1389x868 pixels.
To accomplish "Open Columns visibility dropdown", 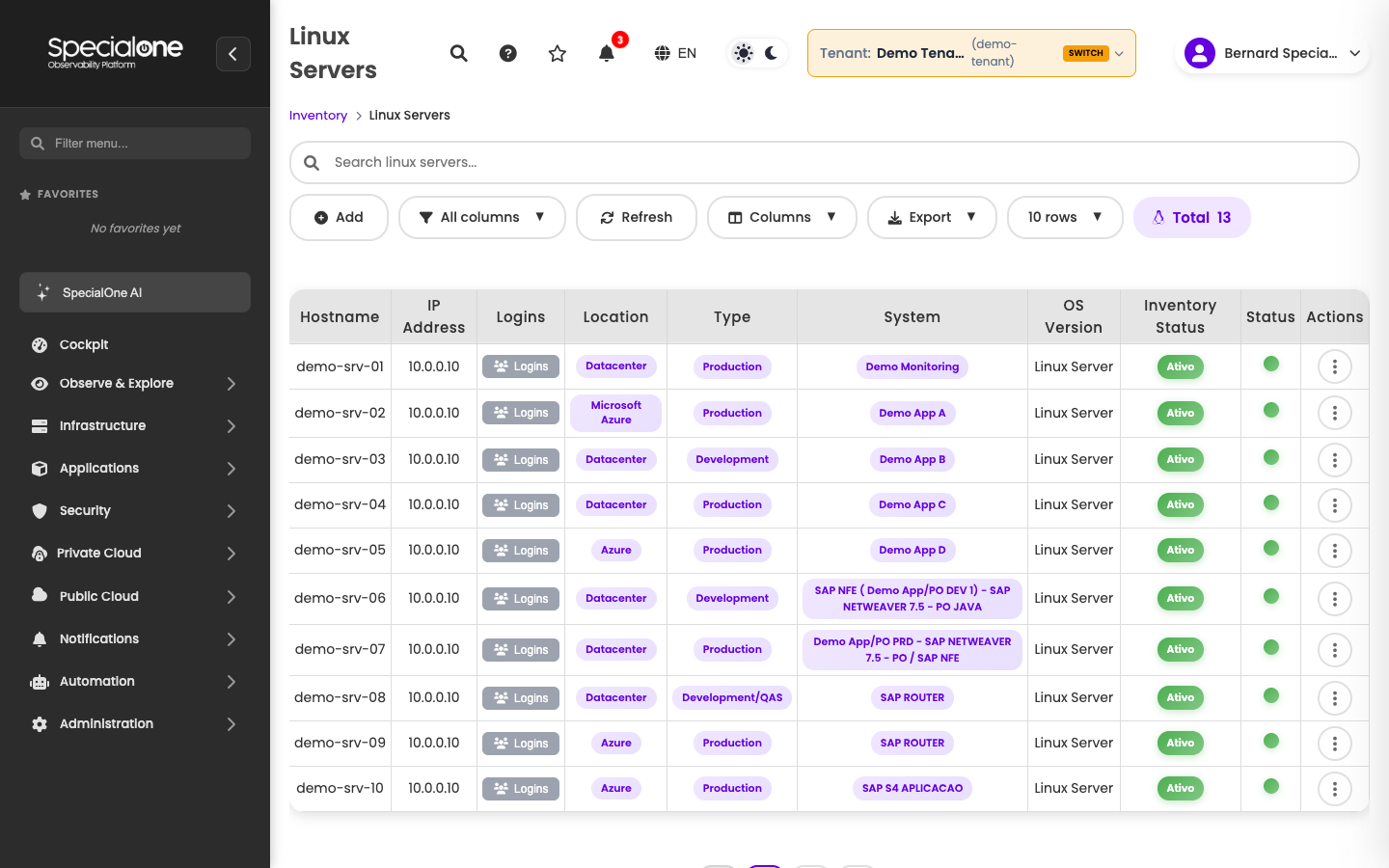I will (x=782, y=217).
